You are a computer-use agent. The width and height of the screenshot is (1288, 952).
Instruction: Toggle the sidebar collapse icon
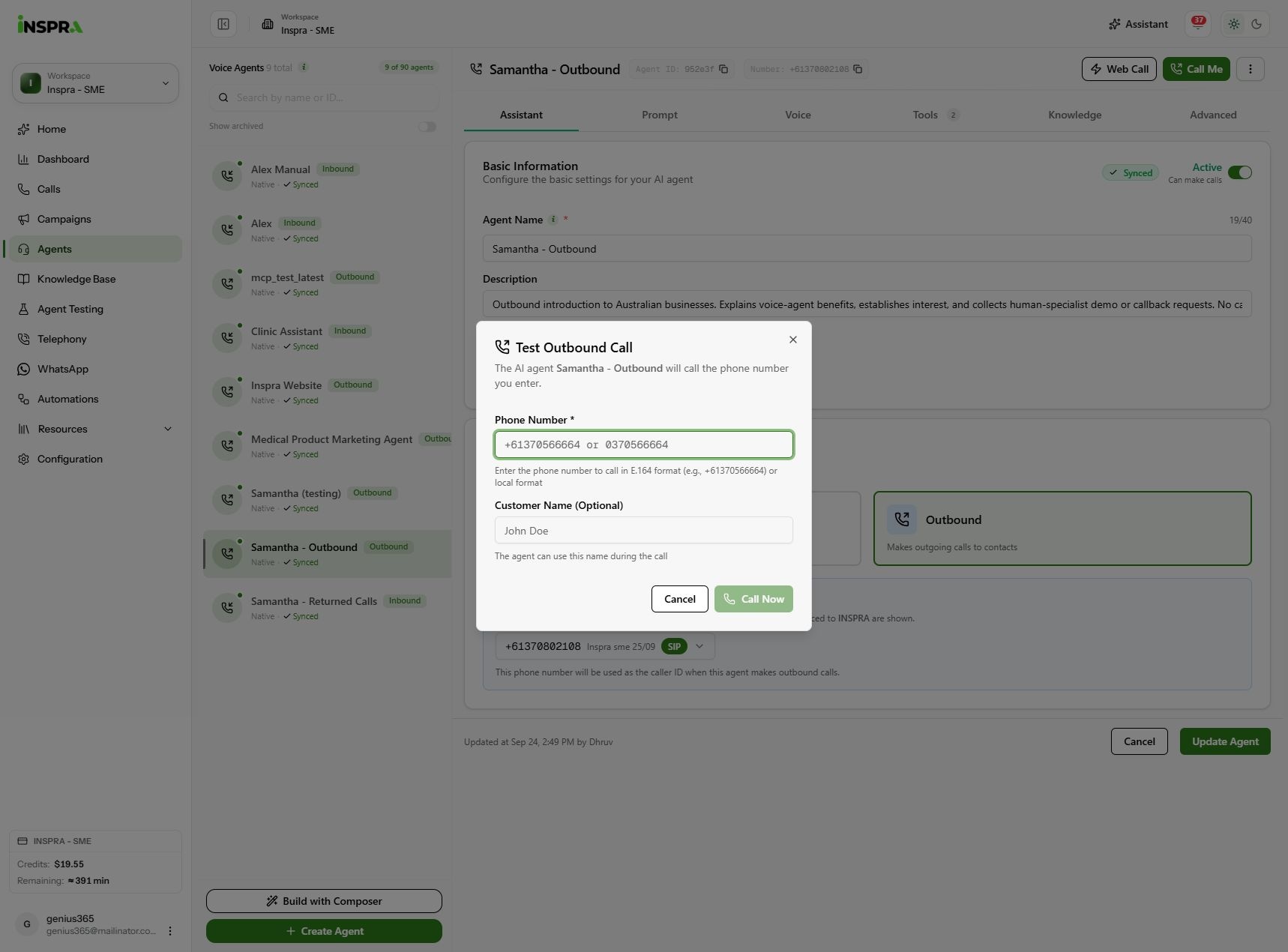223,24
